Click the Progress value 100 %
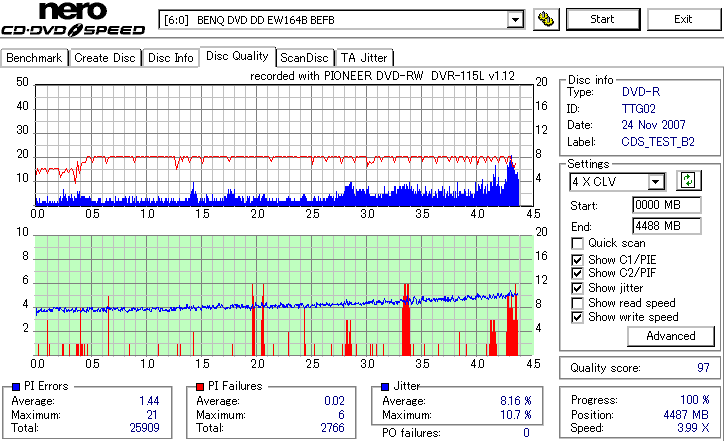Screen dimensions: 724x441 [x=694, y=400]
